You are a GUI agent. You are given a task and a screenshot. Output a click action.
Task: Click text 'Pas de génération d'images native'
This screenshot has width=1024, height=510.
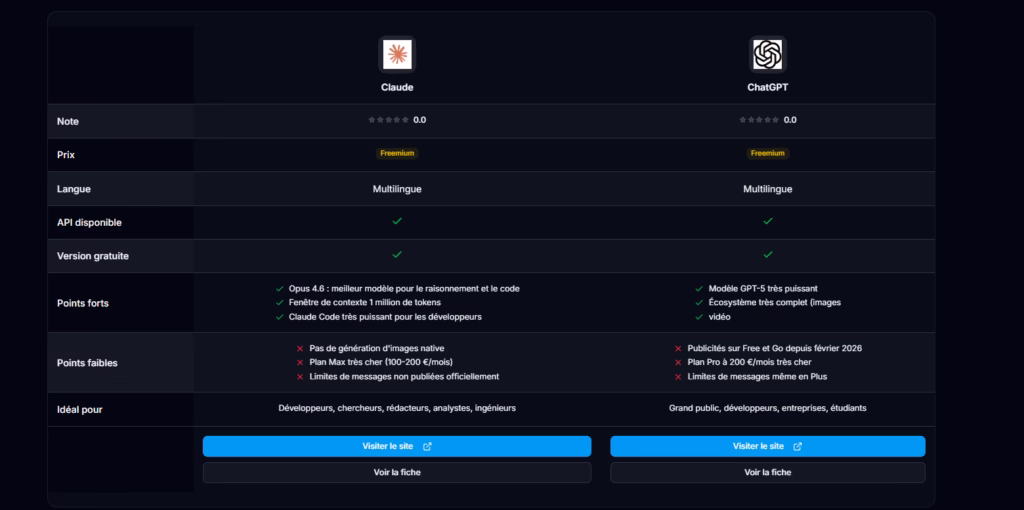click(x=377, y=349)
